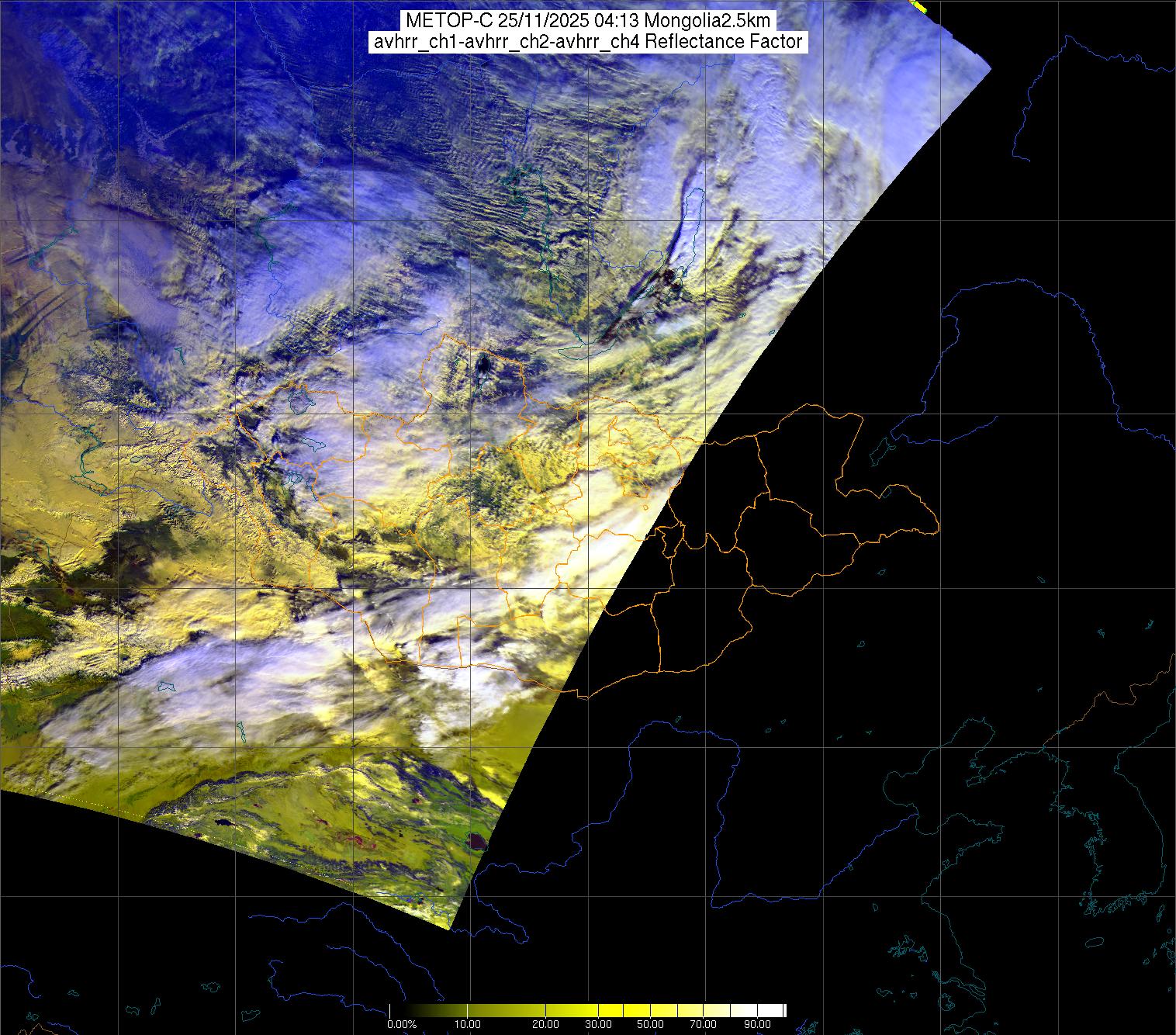This screenshot has width=1176, height=1035.
Task: Click the yellow marker in the top-right corner
Action: (919, 6)
